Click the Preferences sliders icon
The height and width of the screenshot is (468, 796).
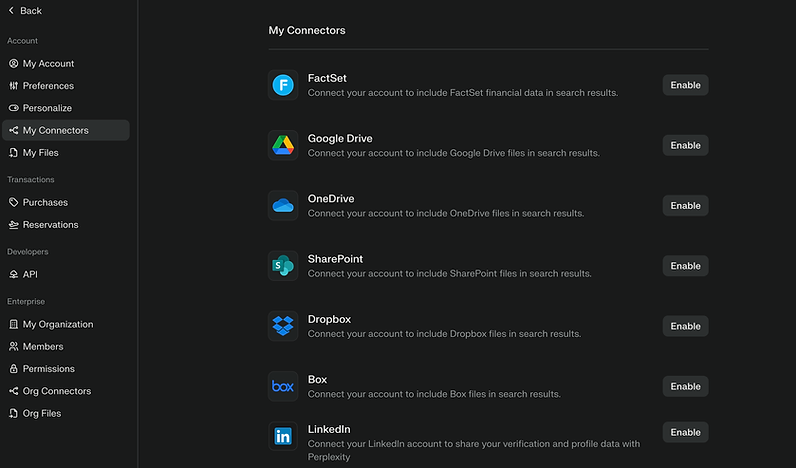(14, 86)
